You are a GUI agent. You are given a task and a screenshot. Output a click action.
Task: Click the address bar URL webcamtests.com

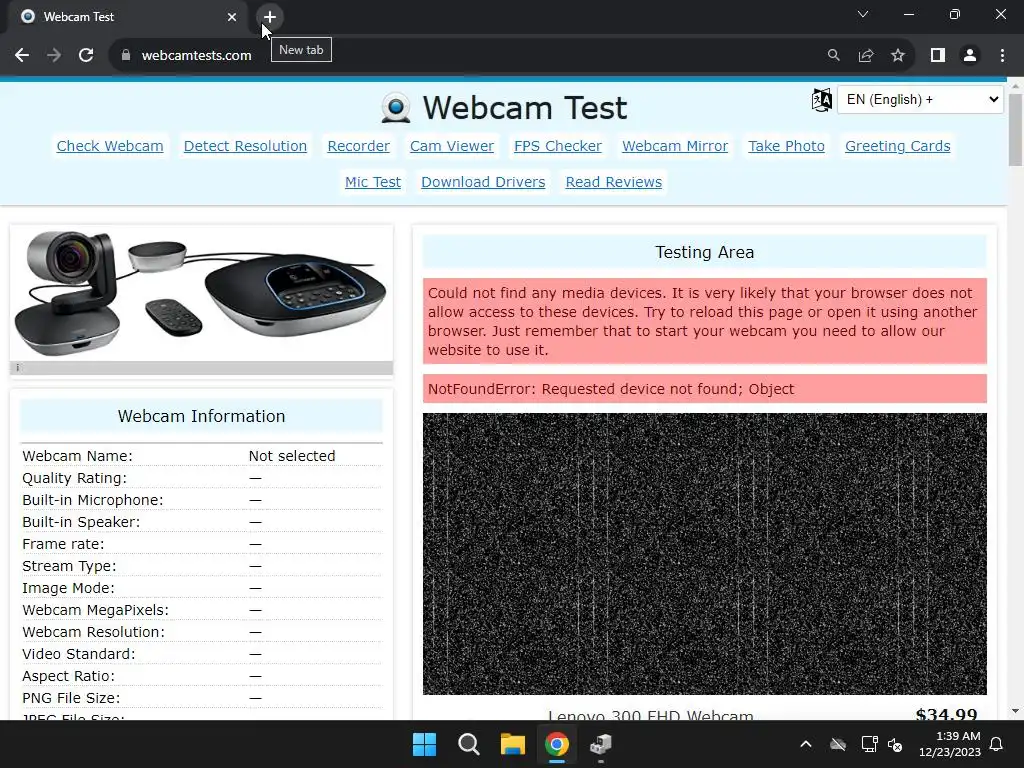(196, 56)
